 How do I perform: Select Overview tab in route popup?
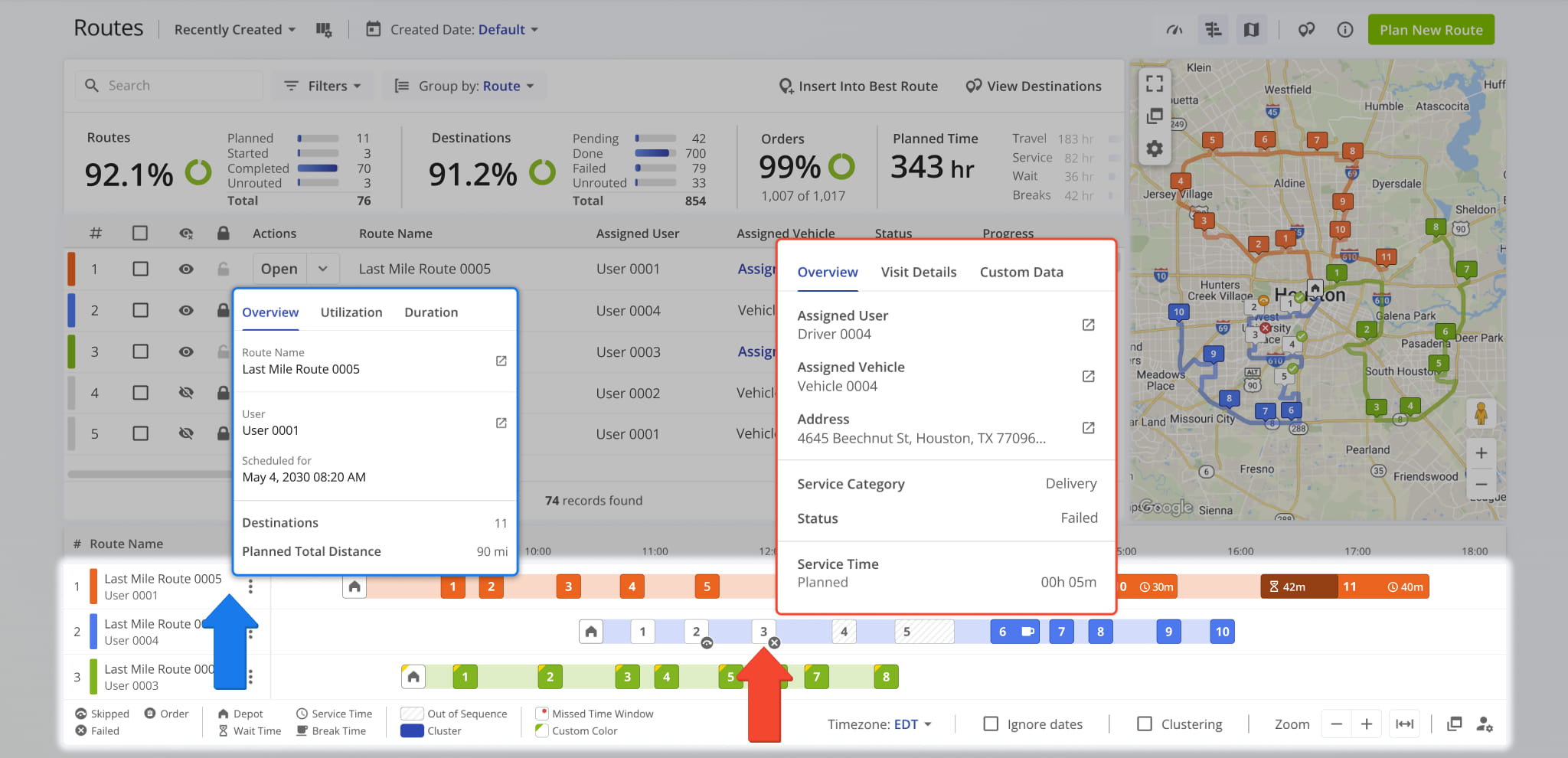(x=270, y=312)
